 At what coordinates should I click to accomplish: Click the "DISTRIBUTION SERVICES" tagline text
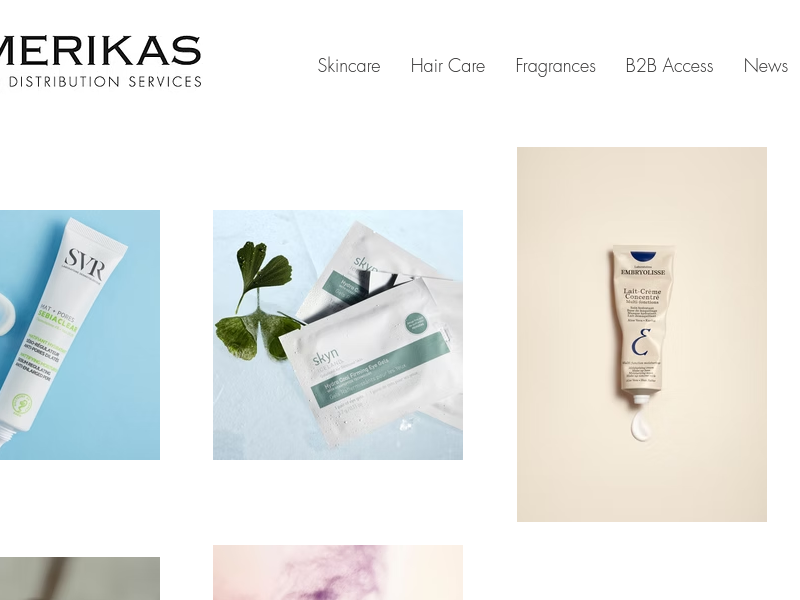(x=106, y=82)
